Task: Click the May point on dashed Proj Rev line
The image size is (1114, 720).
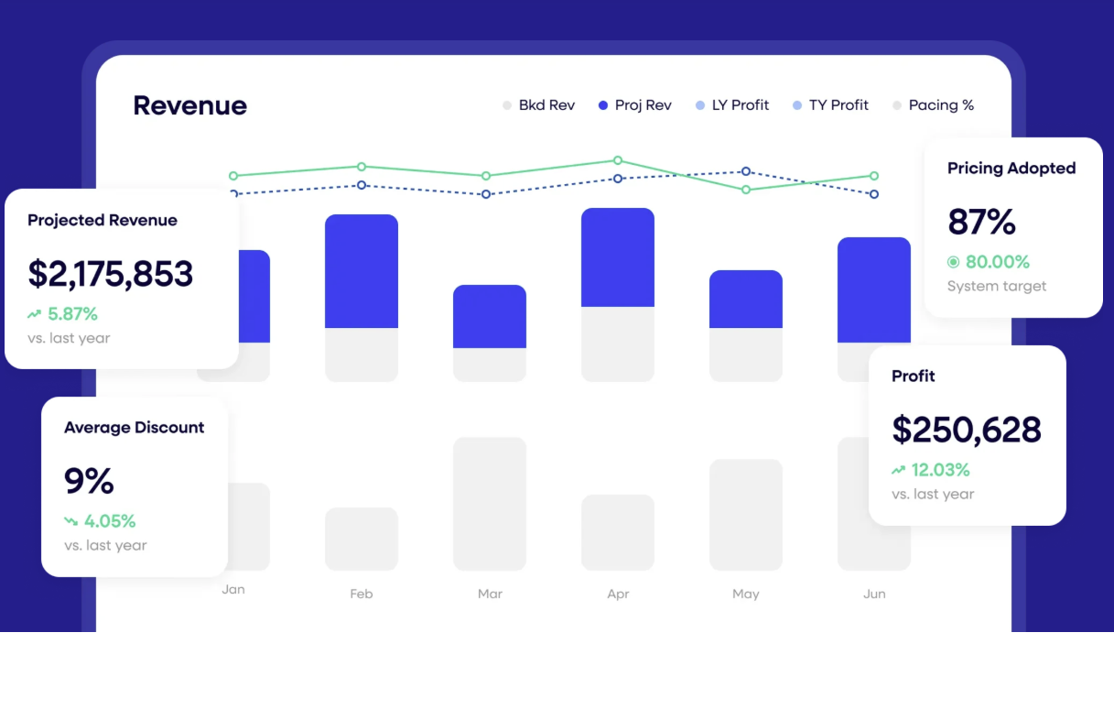Action: (x=745, y=172)
